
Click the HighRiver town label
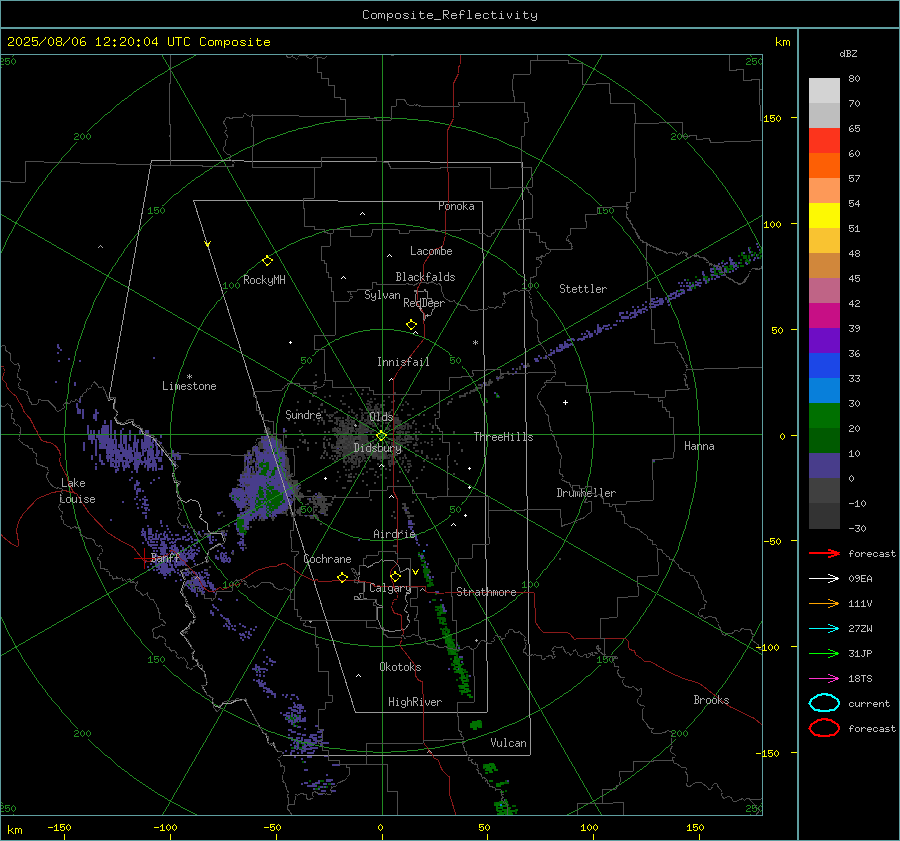[x=415, y=702]
